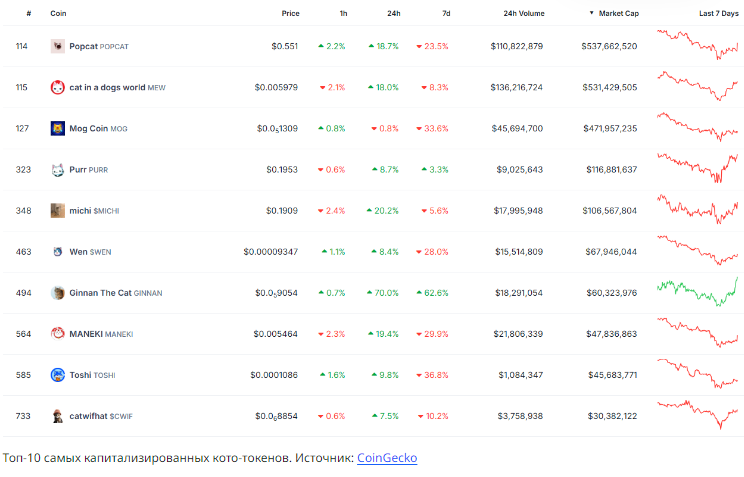This screenshot has width=744, height=477.
Task: Click the cat in a dogs world icon
Action: coord(57,87)
